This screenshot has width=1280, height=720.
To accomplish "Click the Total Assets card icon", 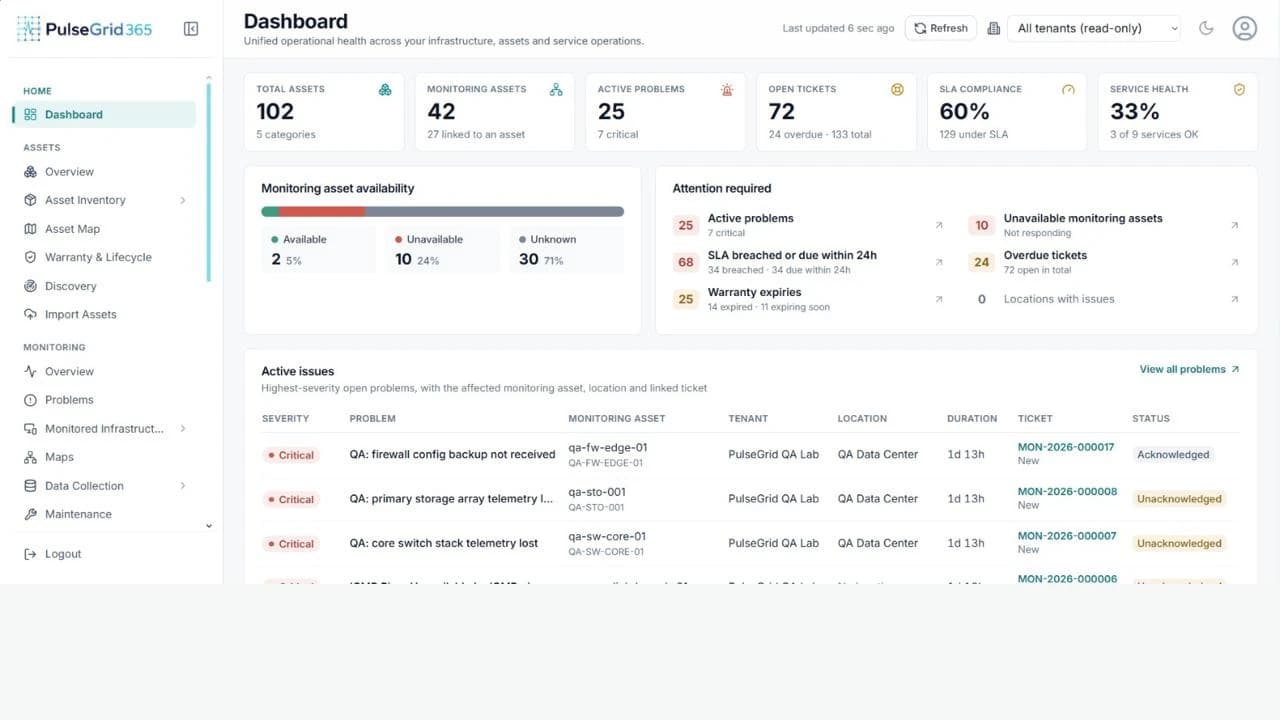I will [x=385, y=90].
